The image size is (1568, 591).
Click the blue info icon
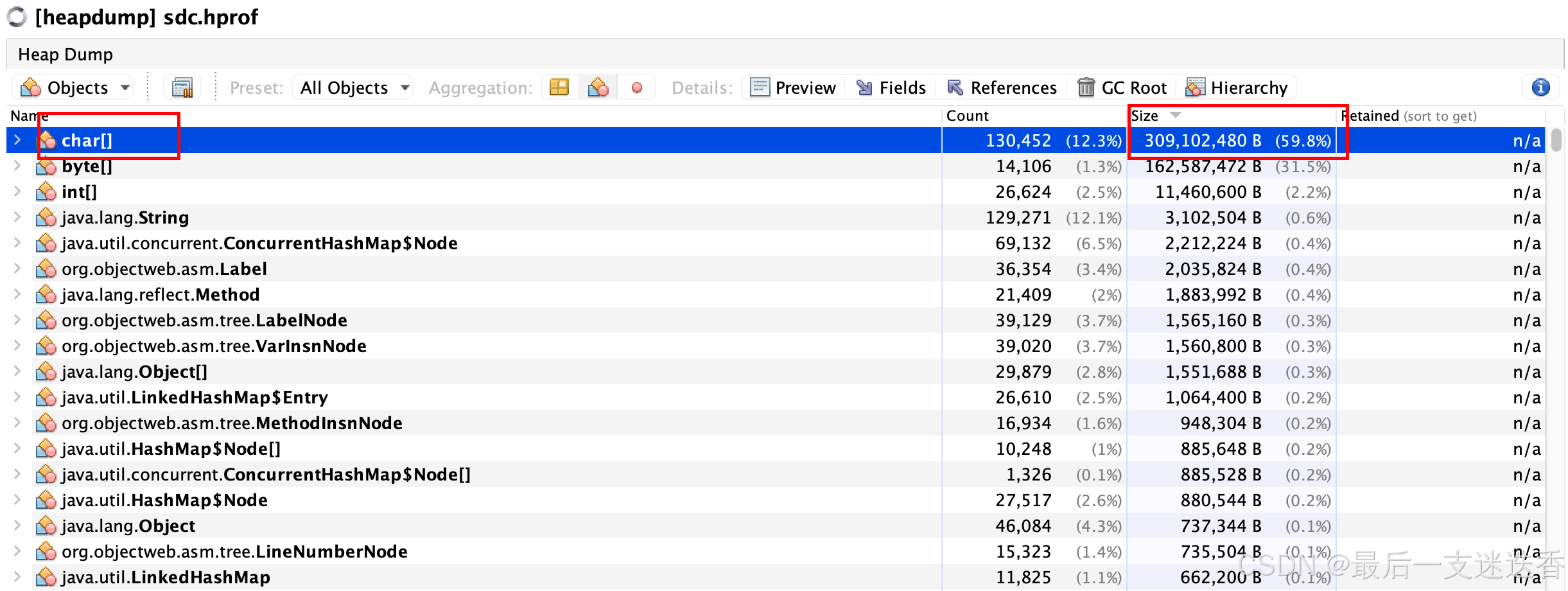[x=1540, y=87]
